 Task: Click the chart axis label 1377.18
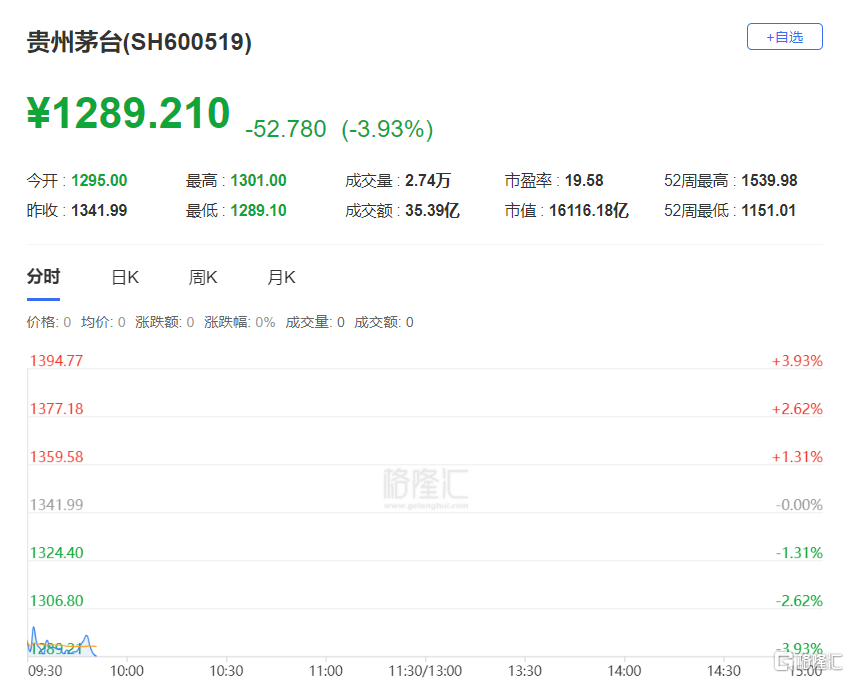tap(56, 409)
